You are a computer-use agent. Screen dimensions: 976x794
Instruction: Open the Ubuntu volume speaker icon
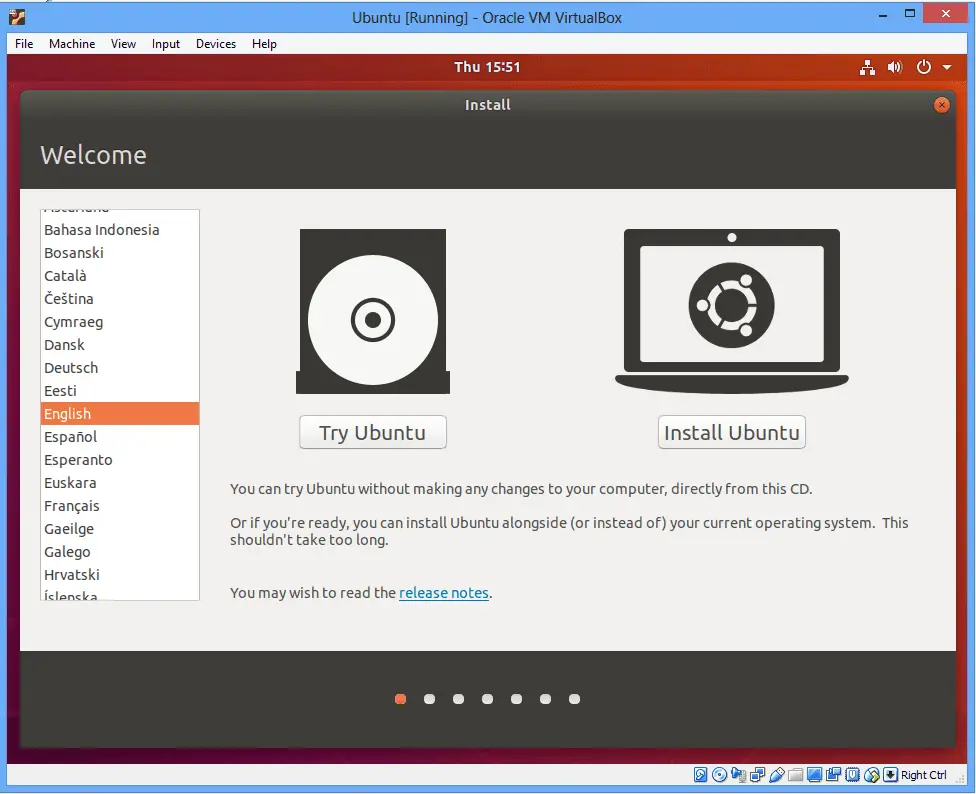894,67
